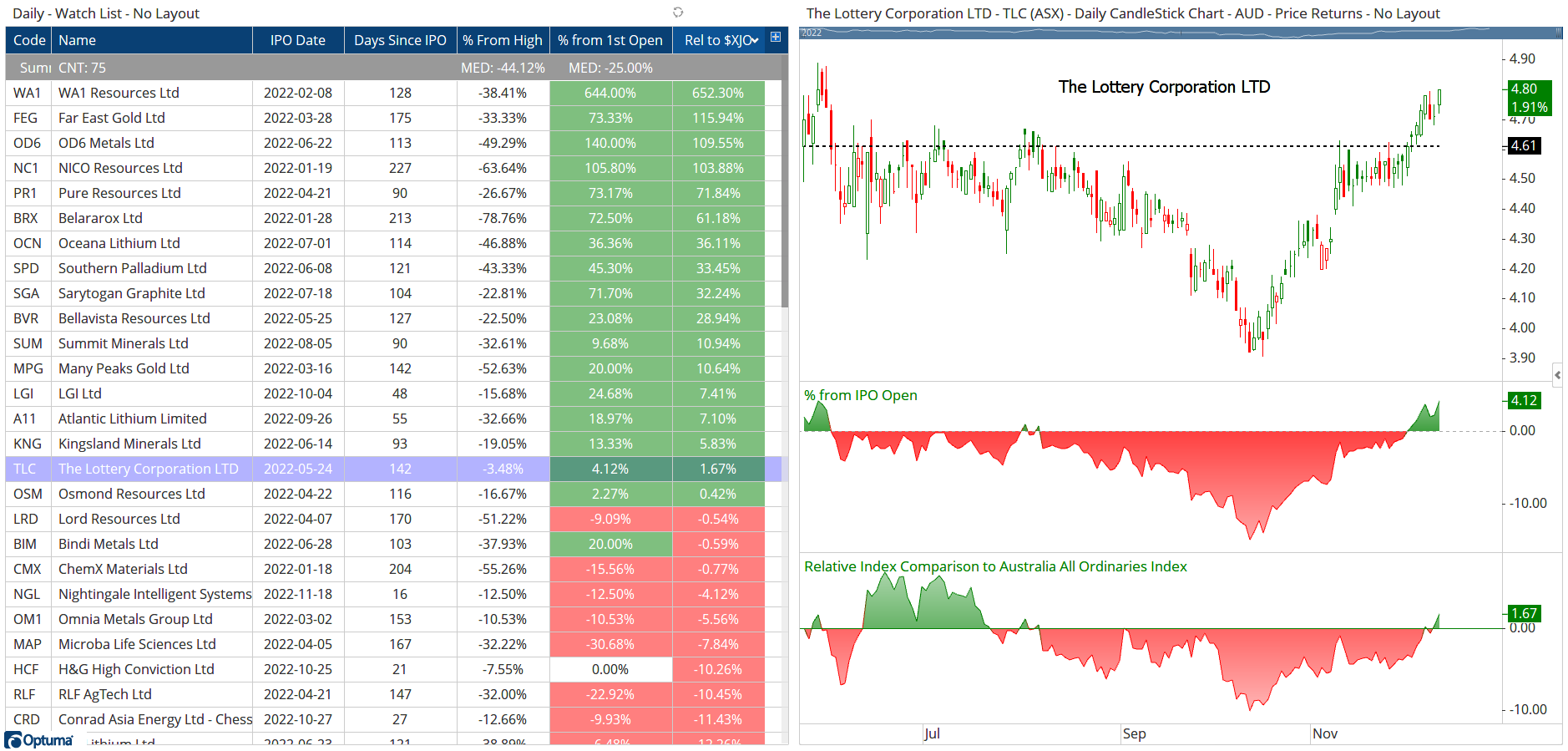Open the Rel to $XJO column dropdown
The width and height of the screenshot is (1568, 751).
[756, 40]
